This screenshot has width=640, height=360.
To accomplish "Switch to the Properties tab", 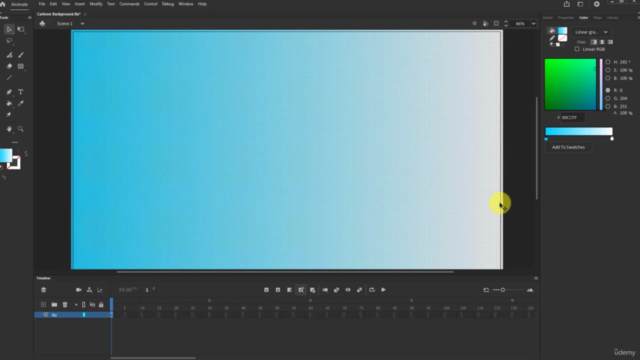I will click(x=566, y=18).
